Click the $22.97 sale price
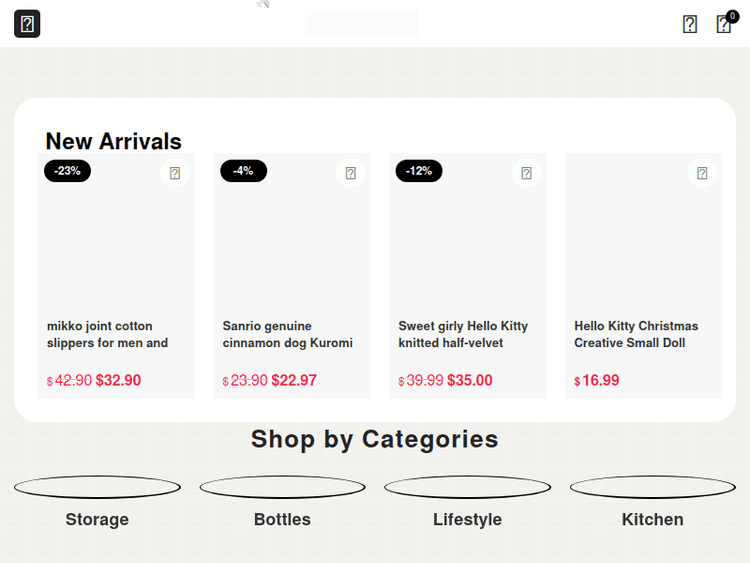Image resolution: width=750 pixels, height=563 pixels. pyautogui.click(x=294, y=380)
